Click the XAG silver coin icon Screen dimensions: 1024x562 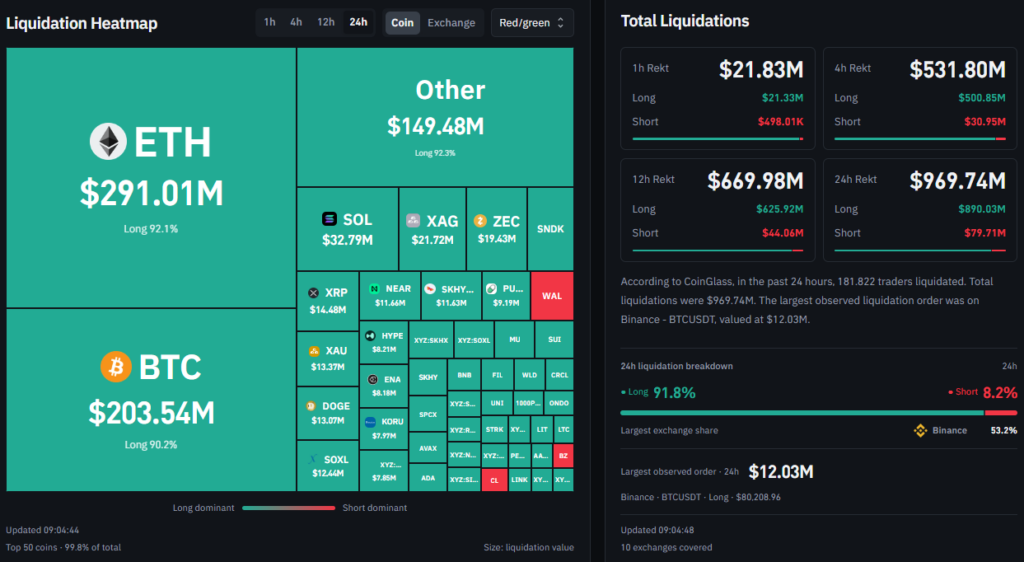(x=413, y=221)
